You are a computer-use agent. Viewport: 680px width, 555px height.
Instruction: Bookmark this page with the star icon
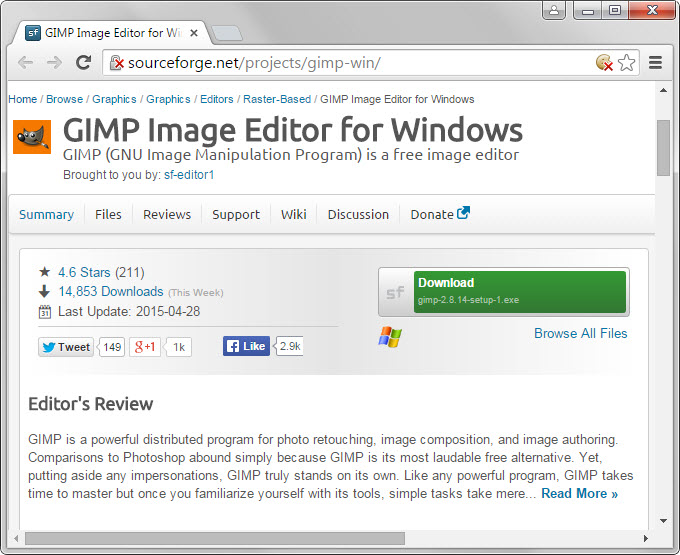click(x=627, y=63)
